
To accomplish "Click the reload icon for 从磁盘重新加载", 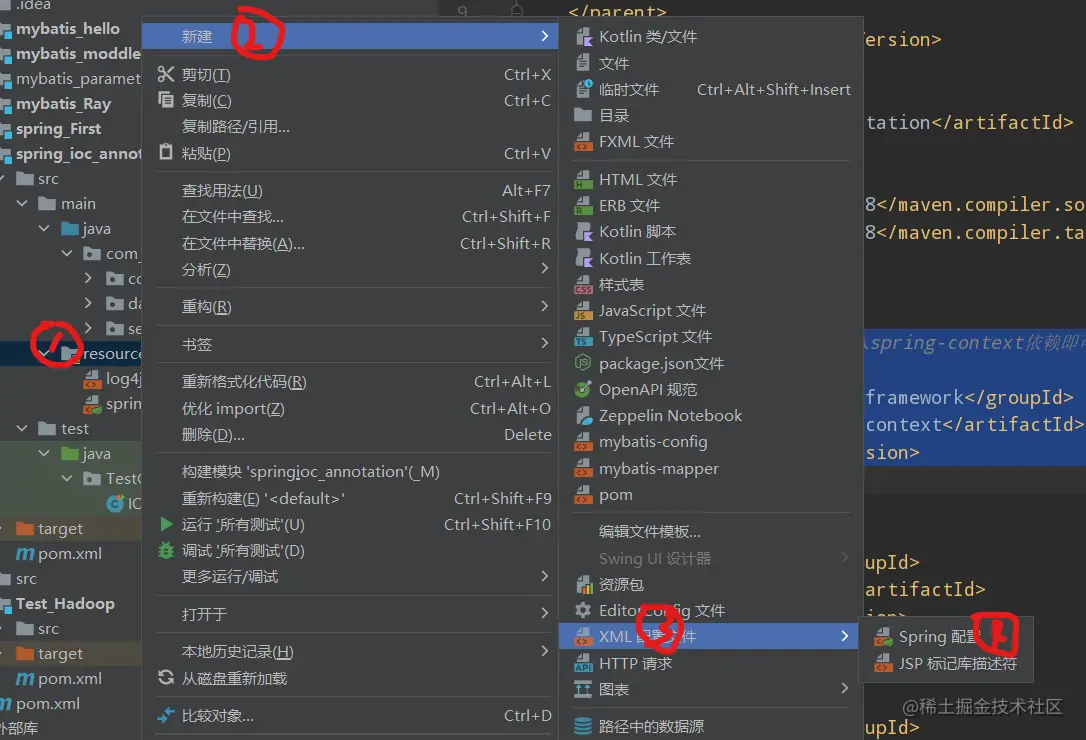I will coord(166,678).
